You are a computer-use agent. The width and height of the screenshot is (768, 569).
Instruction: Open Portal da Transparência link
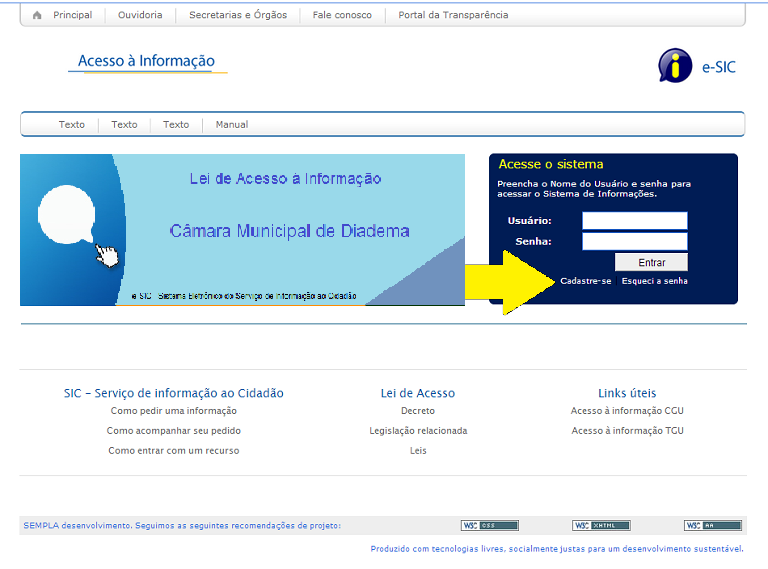453,15
